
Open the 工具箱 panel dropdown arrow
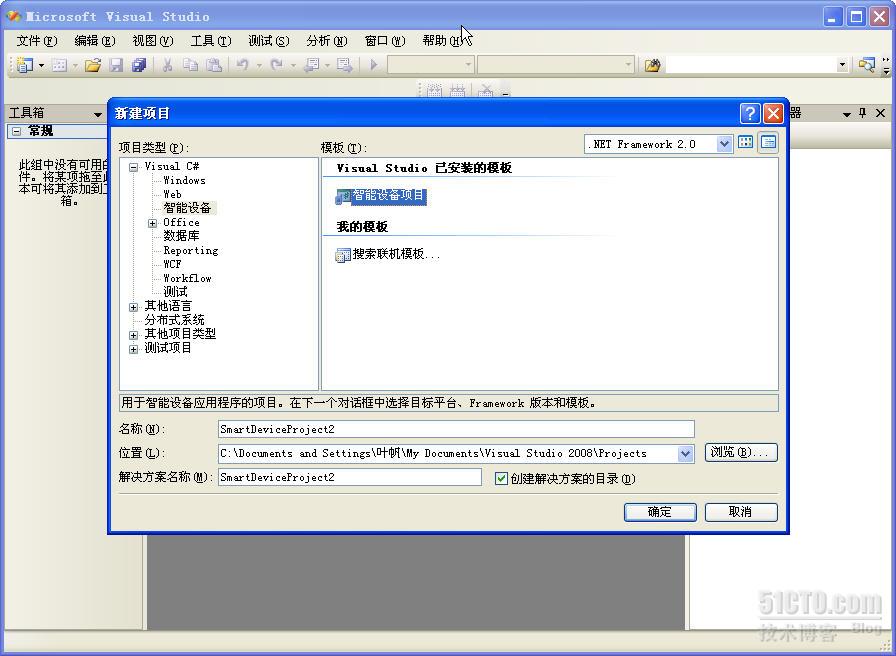click(98, 114)
